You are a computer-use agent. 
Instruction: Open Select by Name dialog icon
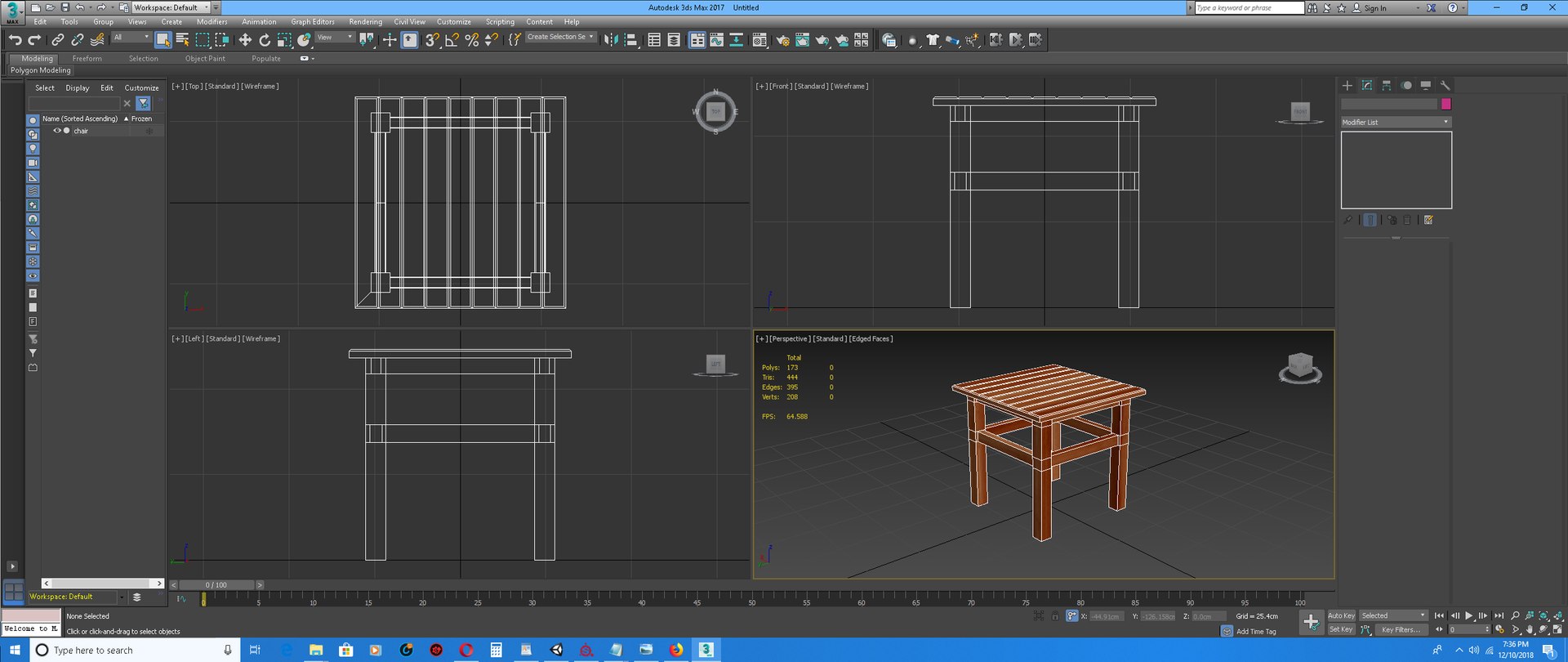coord(183,39)
